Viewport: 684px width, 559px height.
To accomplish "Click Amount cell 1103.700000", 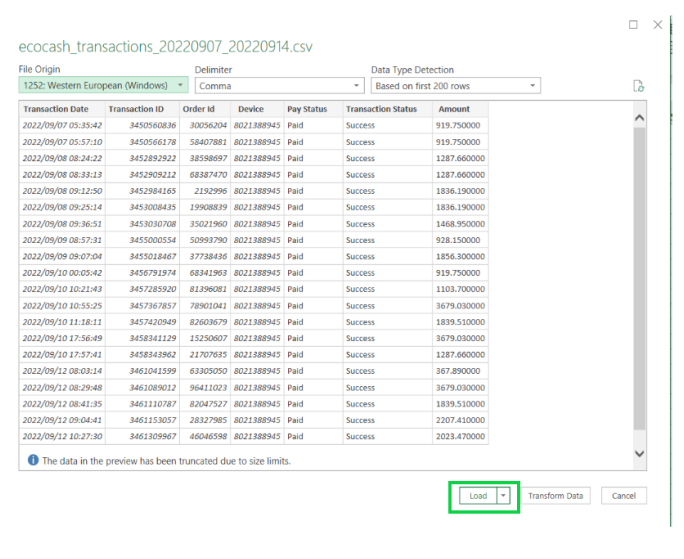I will [x=460, y=289].
